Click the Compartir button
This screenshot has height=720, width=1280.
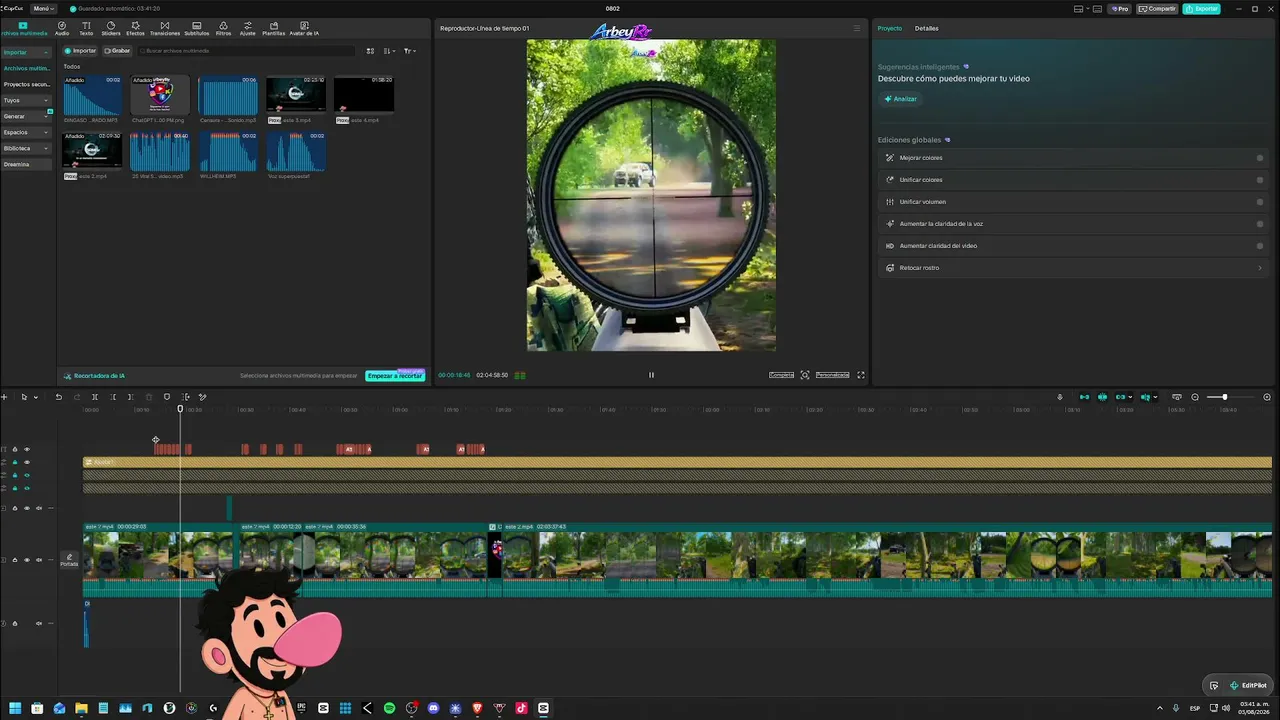[x=1157, y=9]
